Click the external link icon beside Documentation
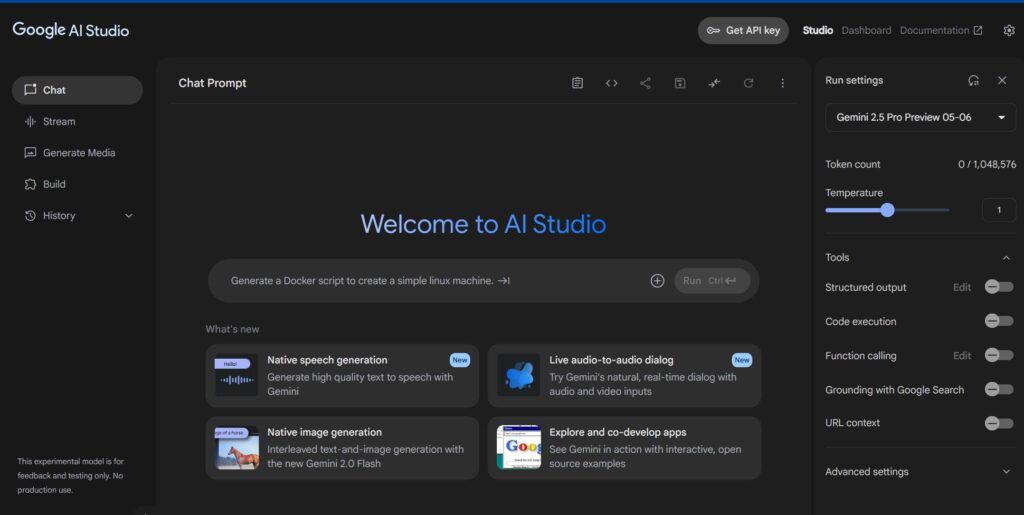1024x515 pixels. coord(978,30)
